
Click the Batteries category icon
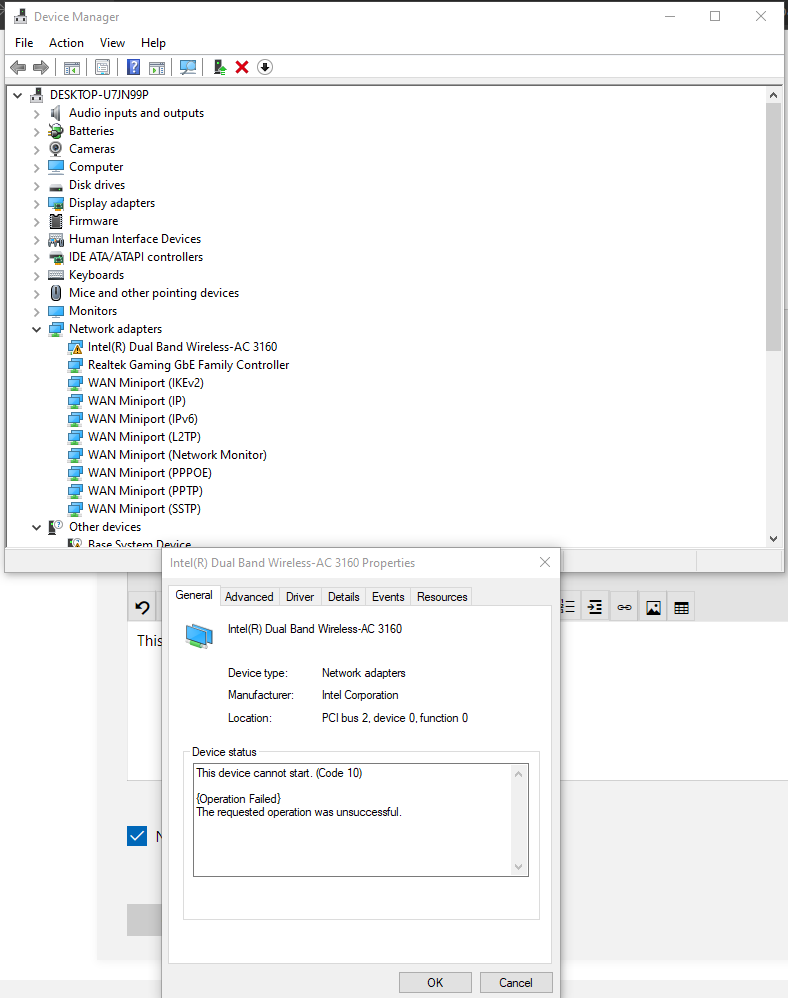[x=56, y=131]
